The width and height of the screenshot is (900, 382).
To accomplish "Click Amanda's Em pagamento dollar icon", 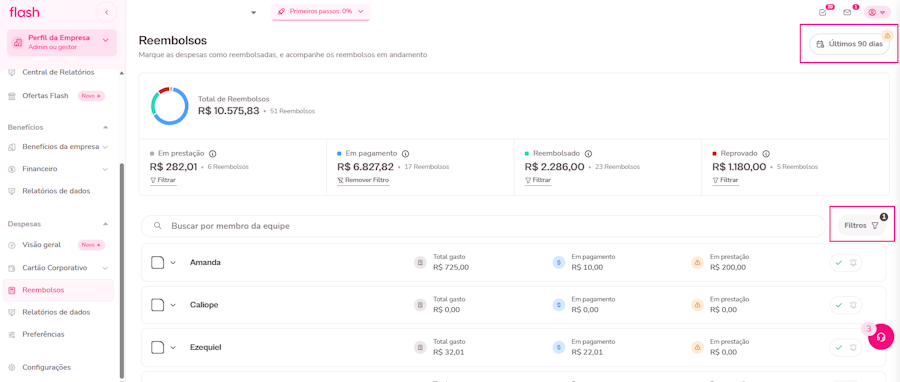I will click(x=558, y=263).
